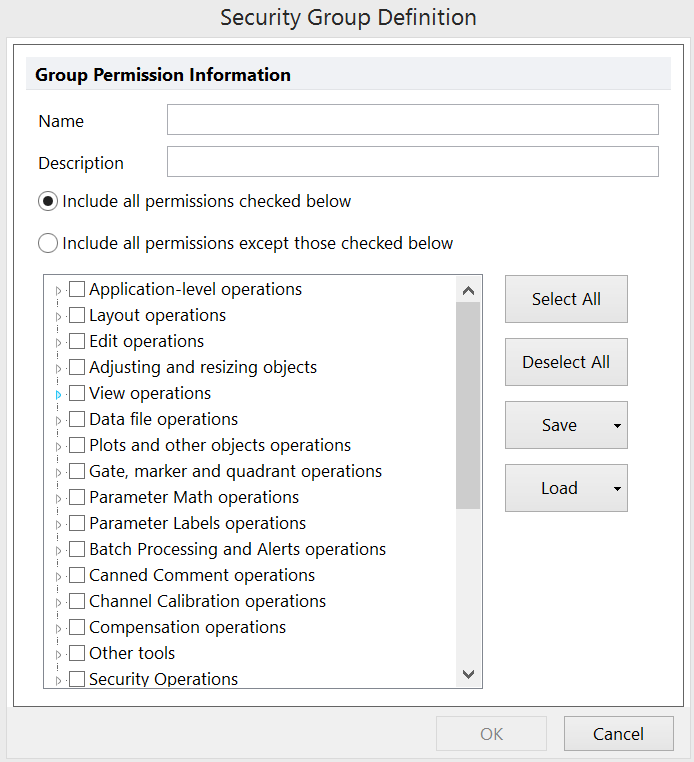Select 'Include all permissions checked below' radio
This screenshot has height=762, width=694.
pos(48,201)
